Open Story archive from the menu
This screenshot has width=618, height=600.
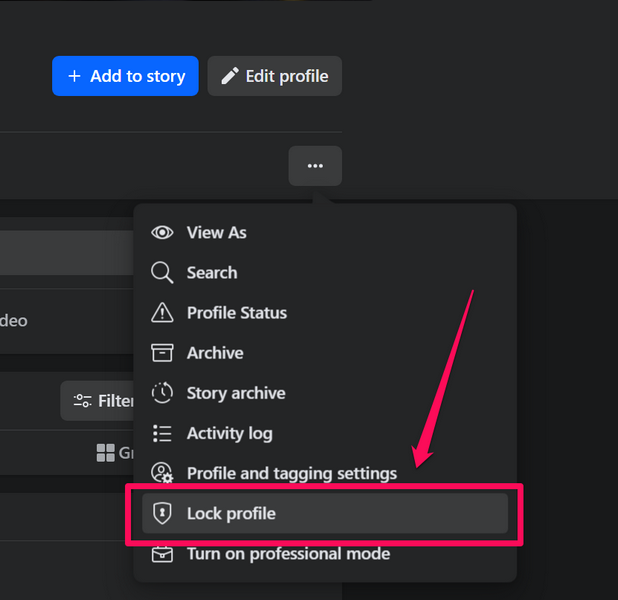tap(235, 393)
